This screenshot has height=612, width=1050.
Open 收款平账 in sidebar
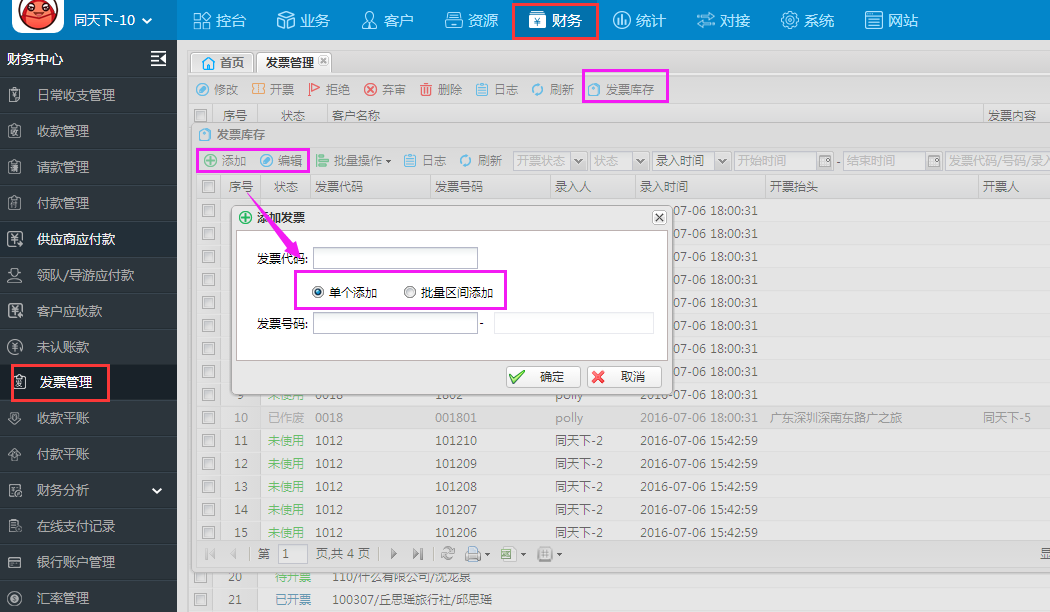(x=88, y=418)
